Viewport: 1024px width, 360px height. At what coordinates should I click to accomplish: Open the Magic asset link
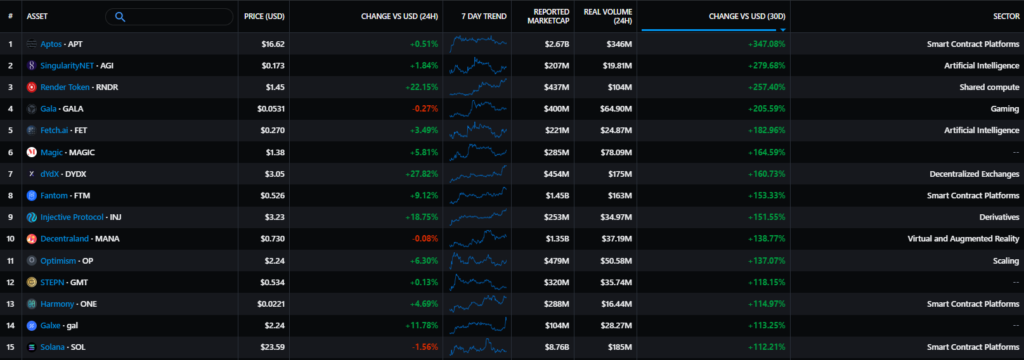pyautogui.click(x=52, y=152)
